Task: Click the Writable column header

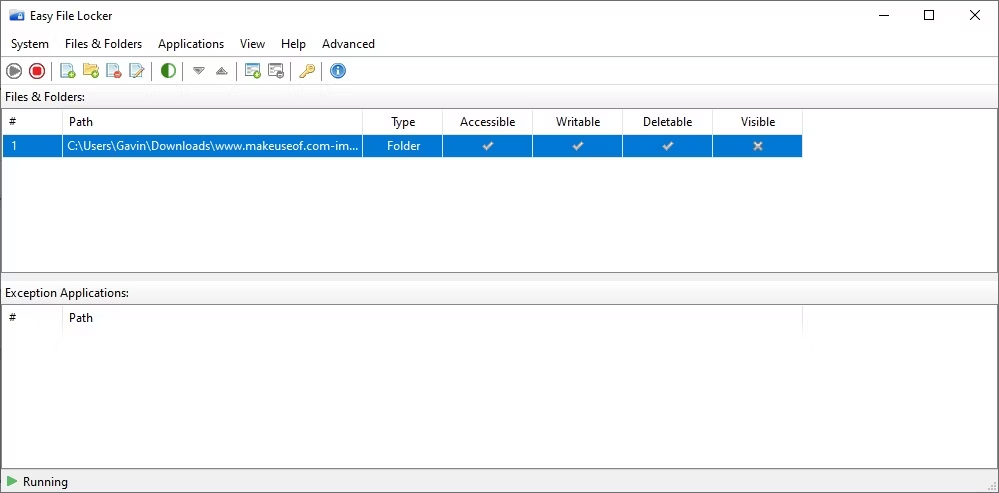Action: pyautogui.click(x=578, y=122)
